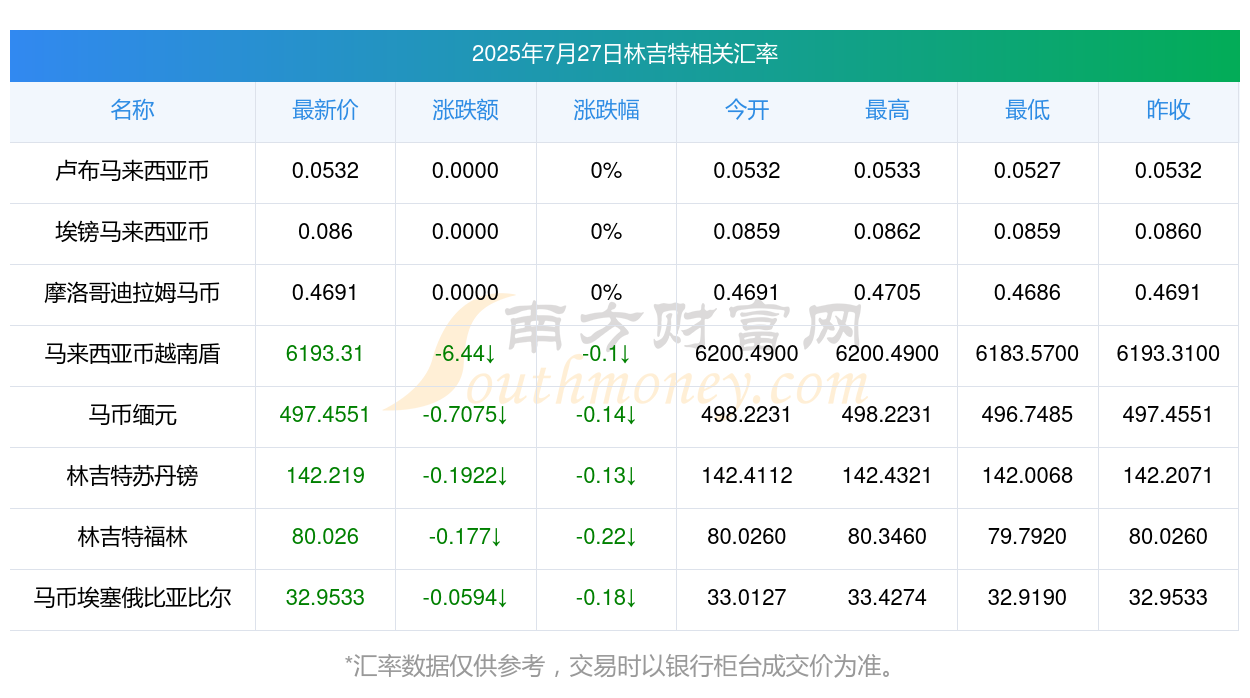1250x698 pixels.
Task: Click low value 0.4686
Action: pyautogui.click(x=1027, y=293)
